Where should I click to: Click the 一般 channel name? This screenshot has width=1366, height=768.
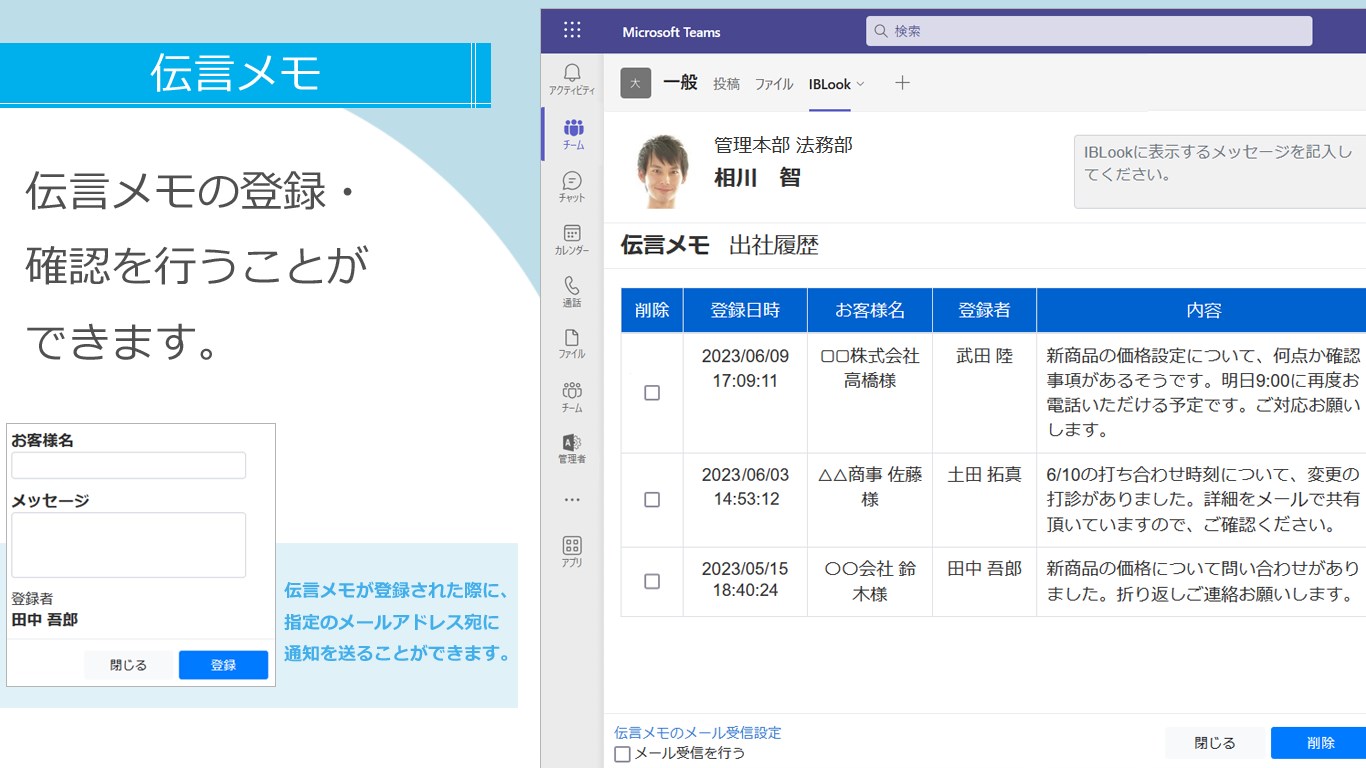pyautogui.click(x=680, y=83)
